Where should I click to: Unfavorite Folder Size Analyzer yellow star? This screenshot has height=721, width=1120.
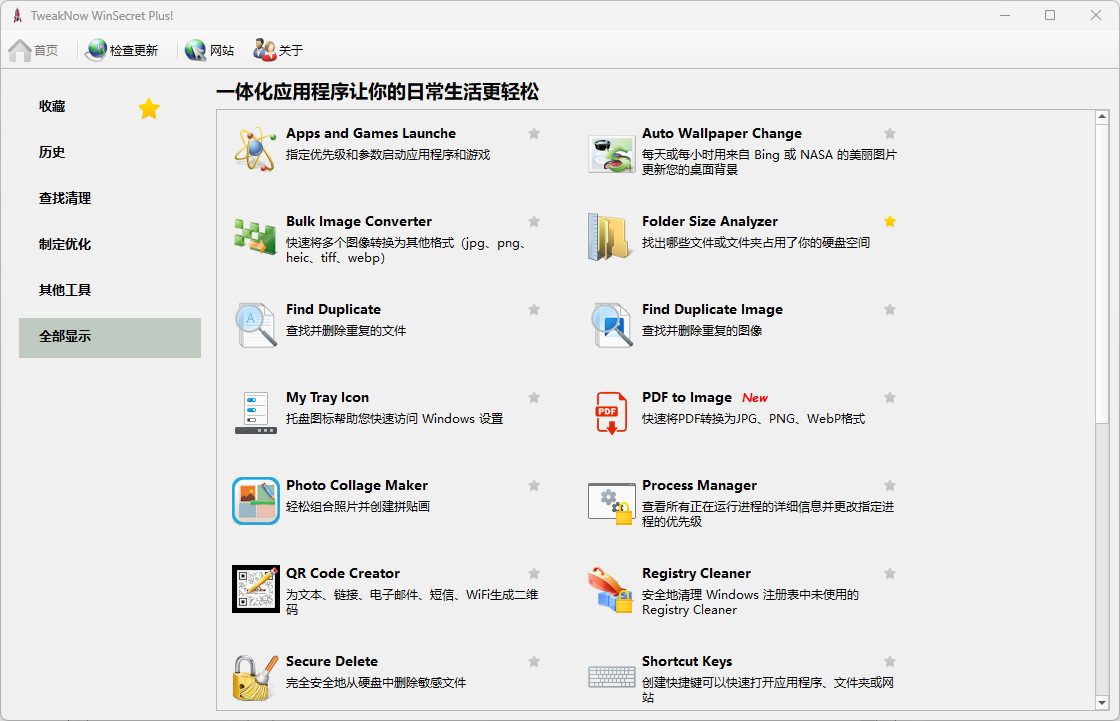890,222
